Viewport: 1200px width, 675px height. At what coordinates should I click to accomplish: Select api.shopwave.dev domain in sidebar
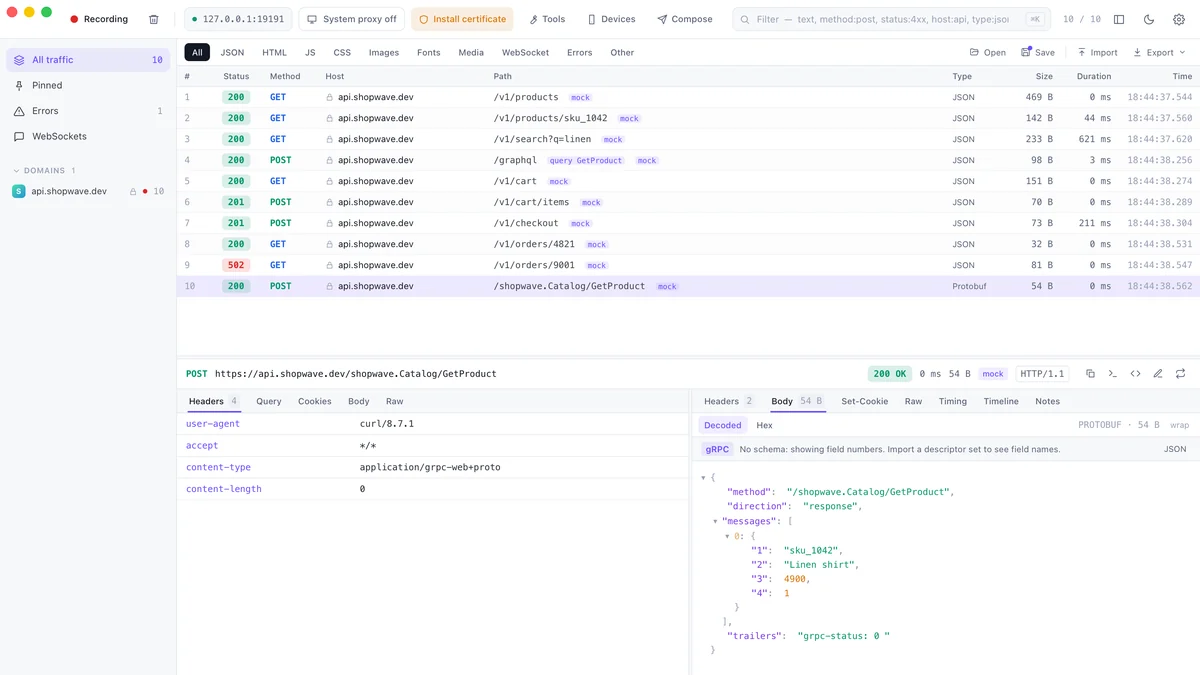[x=88, y=191]
